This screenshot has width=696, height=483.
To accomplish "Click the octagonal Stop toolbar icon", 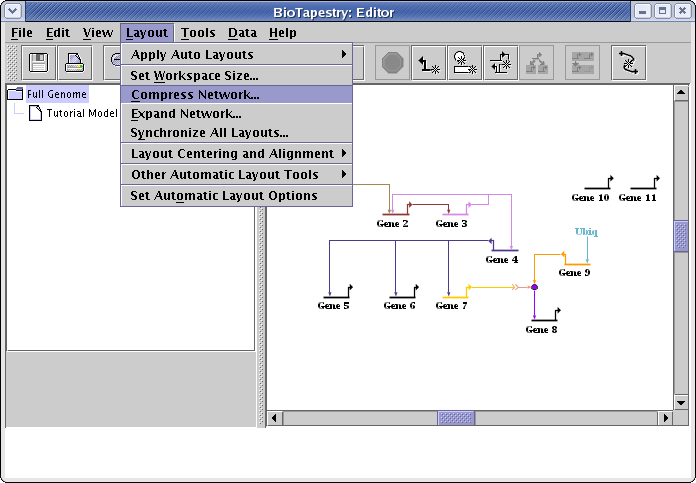I will click(x=393, y=64).
